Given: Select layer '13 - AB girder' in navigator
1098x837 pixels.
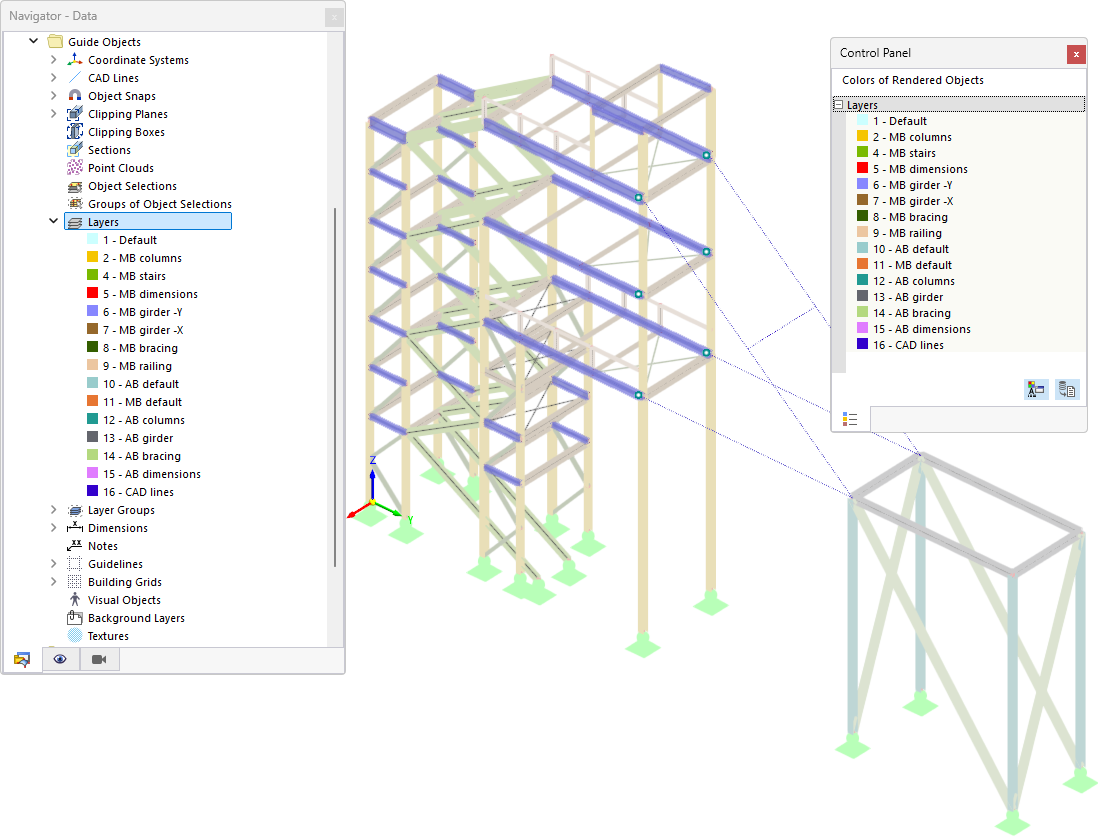Looking at the screenshot, I should coord(138,438).
